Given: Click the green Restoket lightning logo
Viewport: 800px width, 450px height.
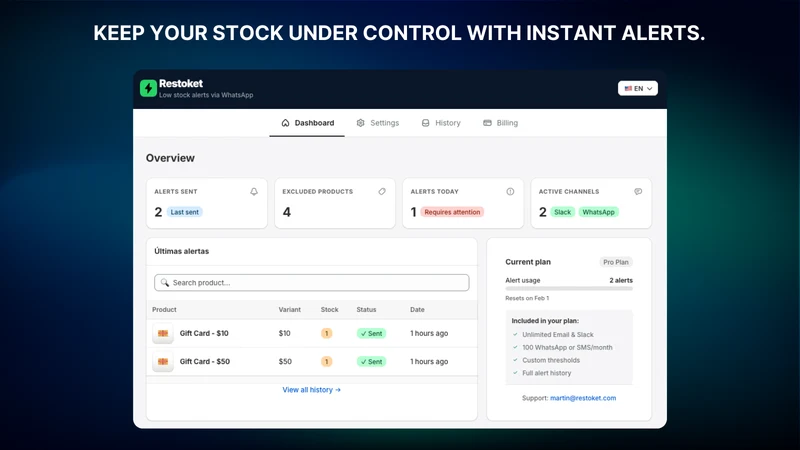Looking at the screenshot, I should pos(148,88).
